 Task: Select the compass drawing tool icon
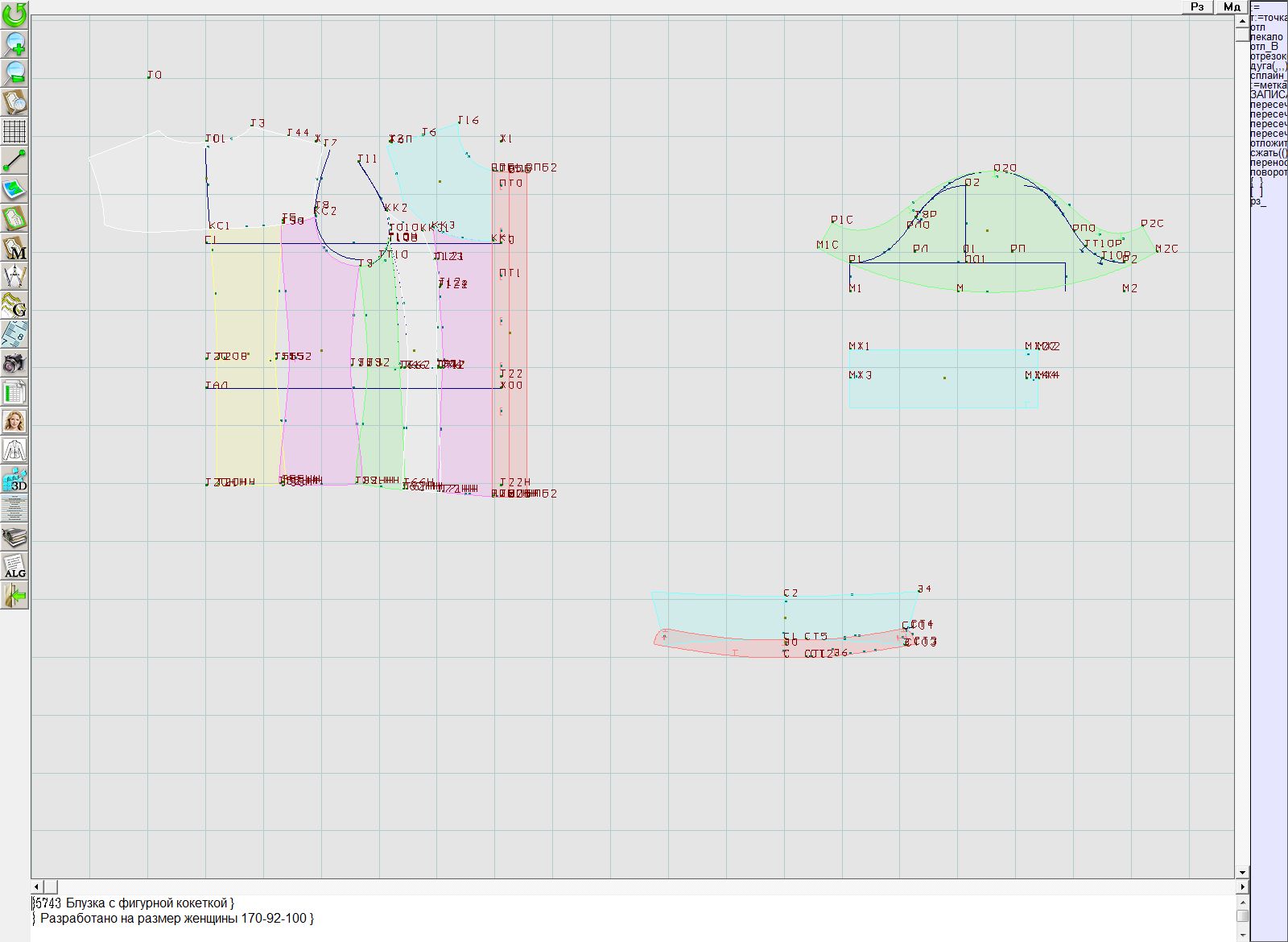(14, 276)
